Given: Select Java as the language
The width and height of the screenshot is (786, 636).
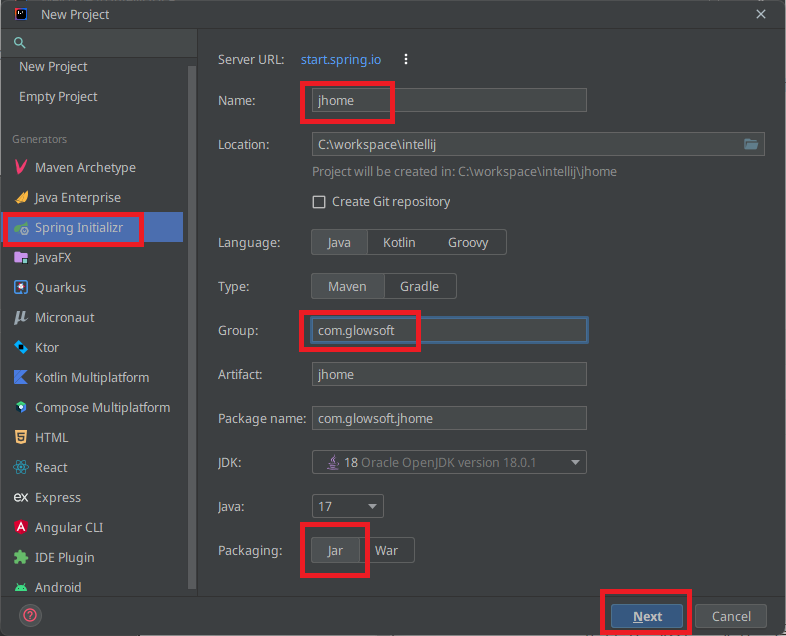Looking at the screenshot, I should pos(339,243).
